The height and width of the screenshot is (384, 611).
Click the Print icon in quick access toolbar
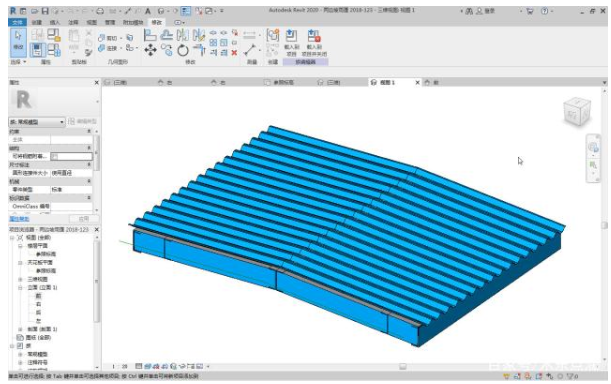pyautogui.click(x=100, y=11)
